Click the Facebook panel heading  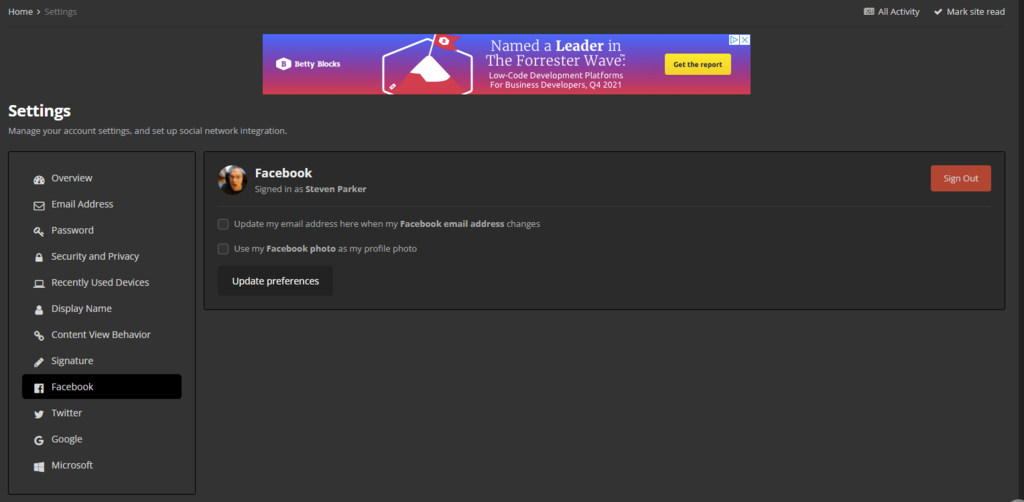pos(283,173)
